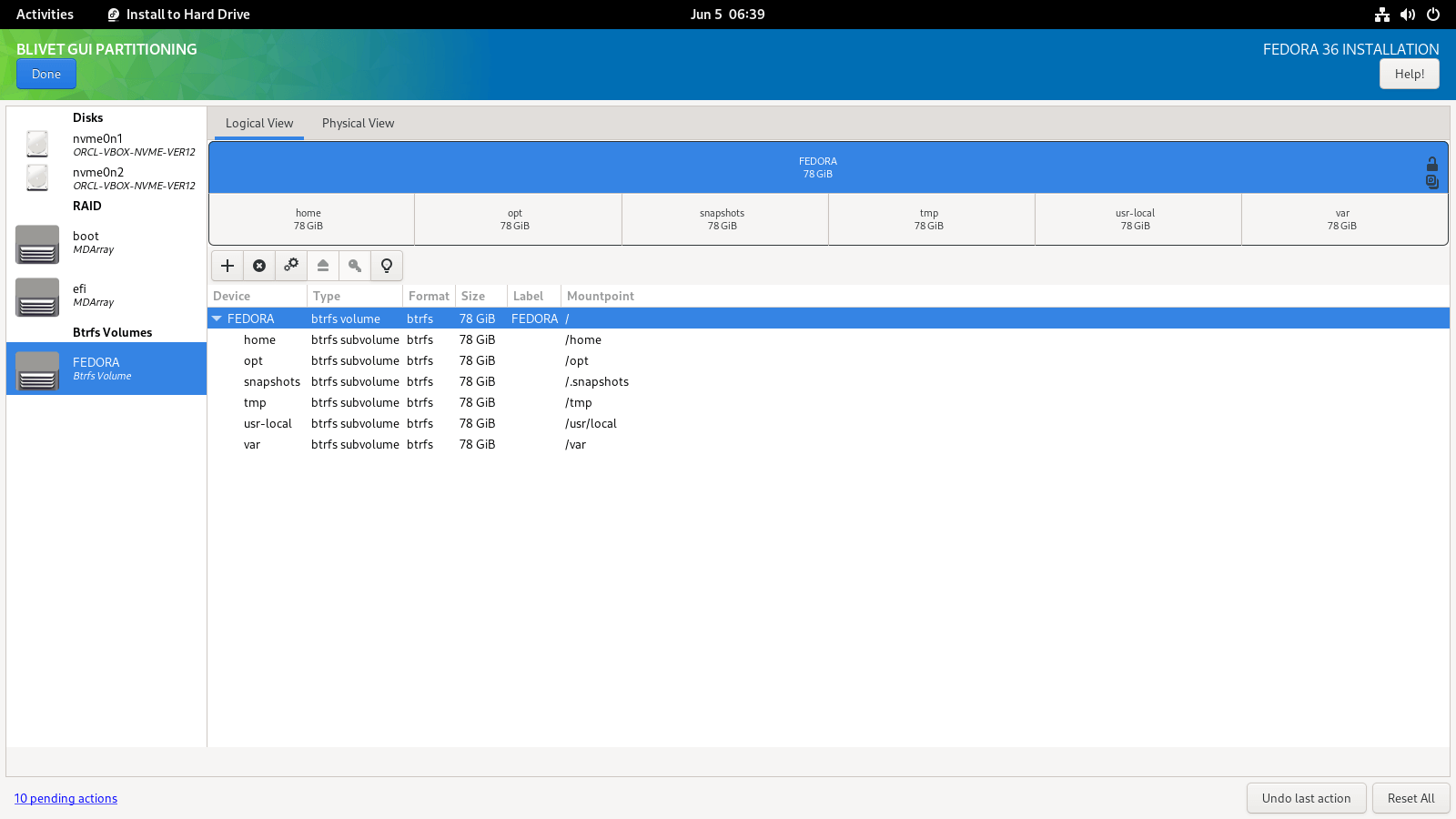This screenshot has height=819, width=1456.
Task: Click the FEDORA label cell in selected row
Action: pos(534,318)
